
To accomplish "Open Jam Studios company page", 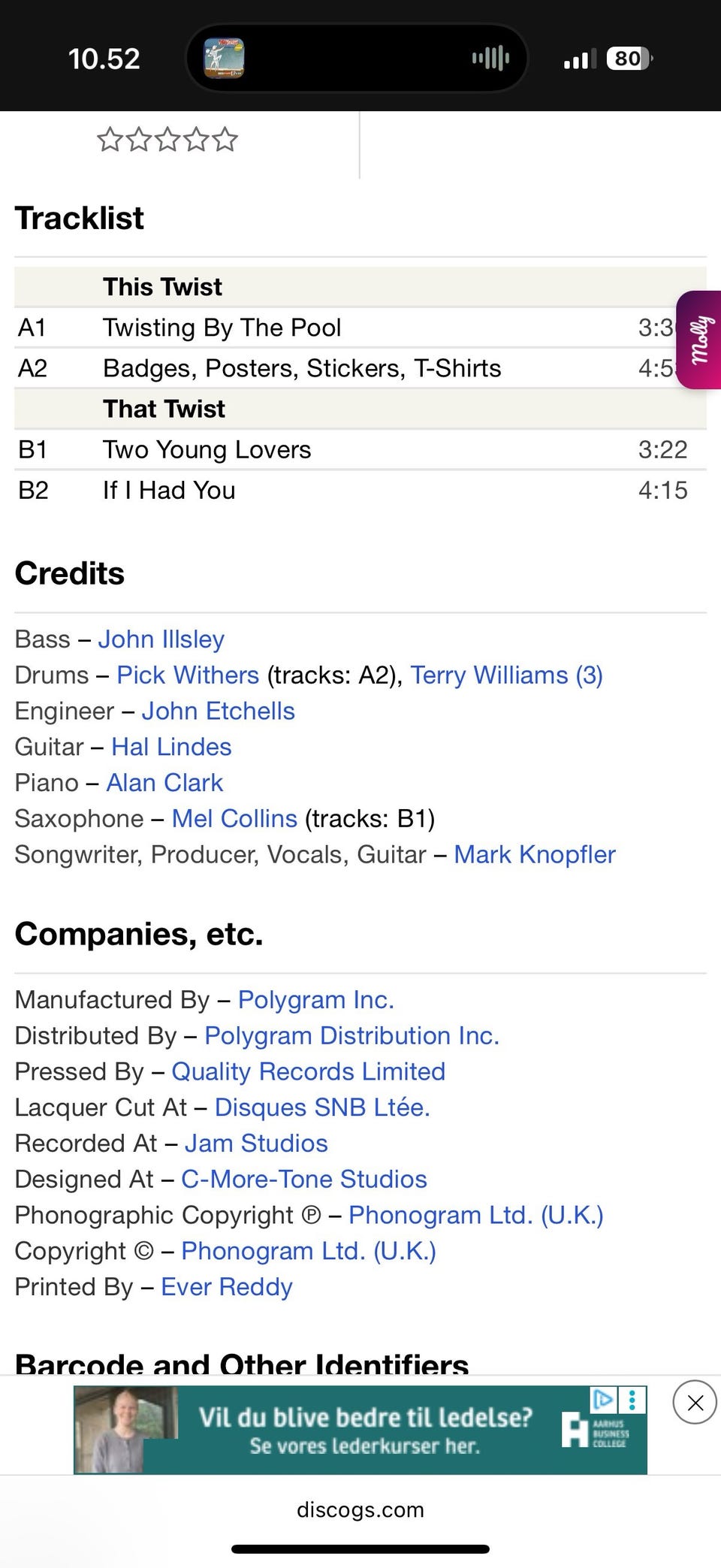I will click(x=256, y=1144).
